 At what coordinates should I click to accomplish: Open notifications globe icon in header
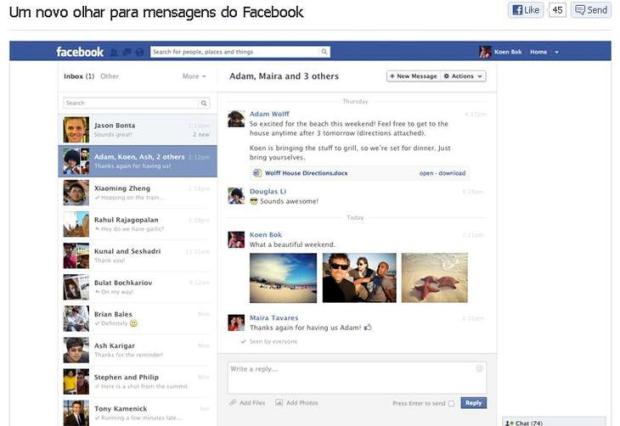click(139, 52)
